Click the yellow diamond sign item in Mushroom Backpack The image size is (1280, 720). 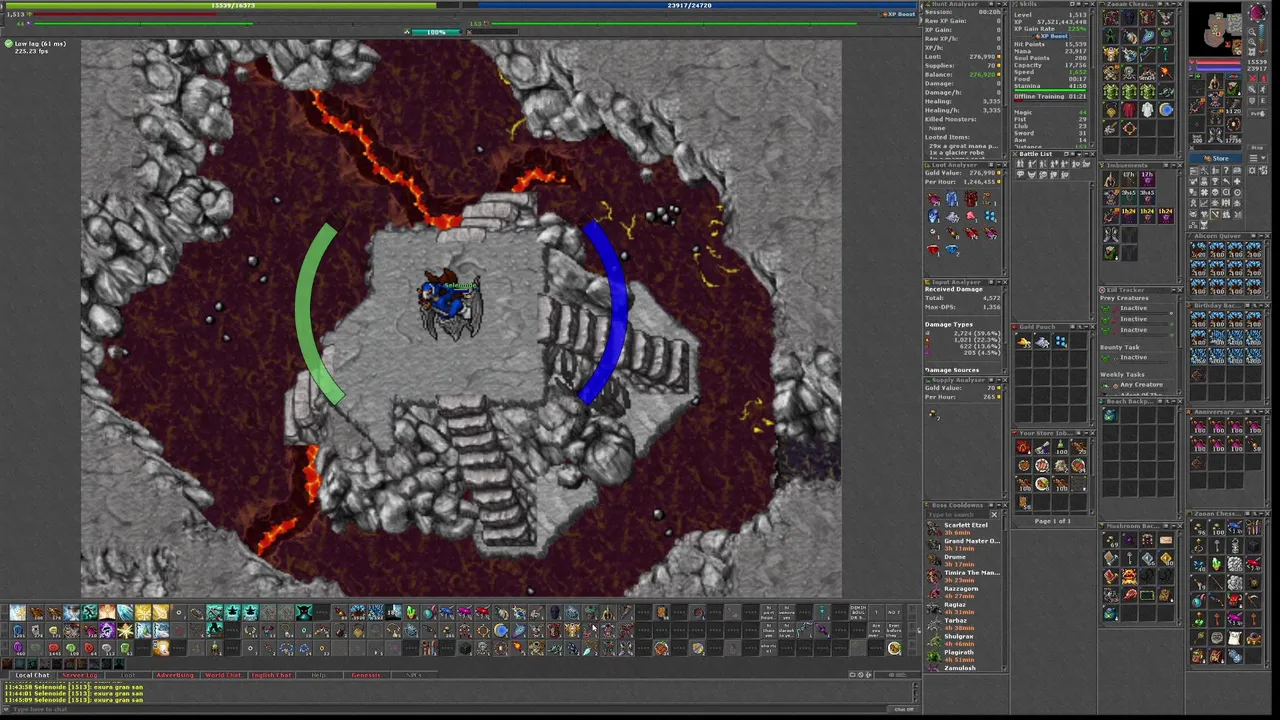pyautogui.click(x=1165, y=558)
